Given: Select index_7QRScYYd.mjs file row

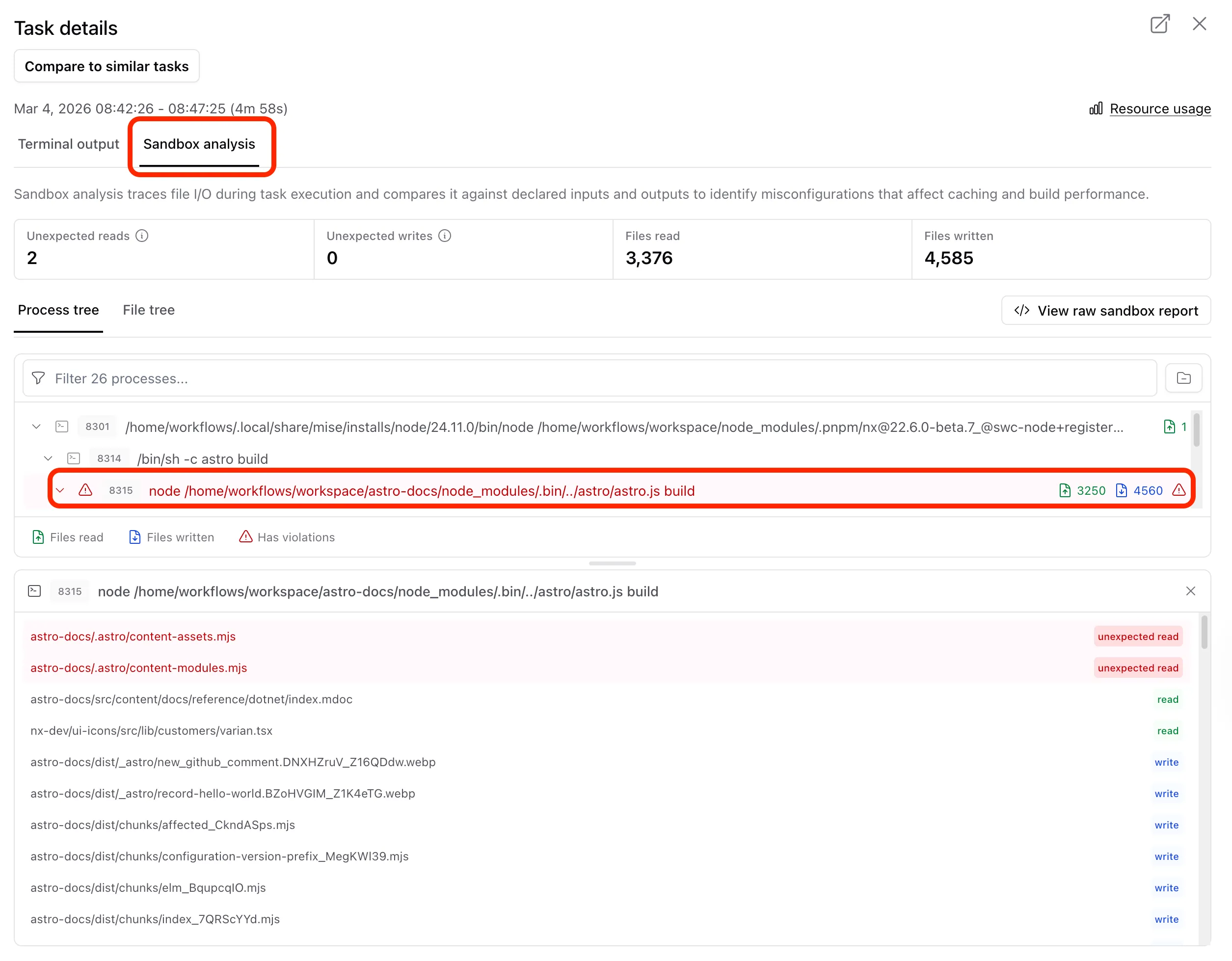Looking at the screenshot, I should coord(606,919).
